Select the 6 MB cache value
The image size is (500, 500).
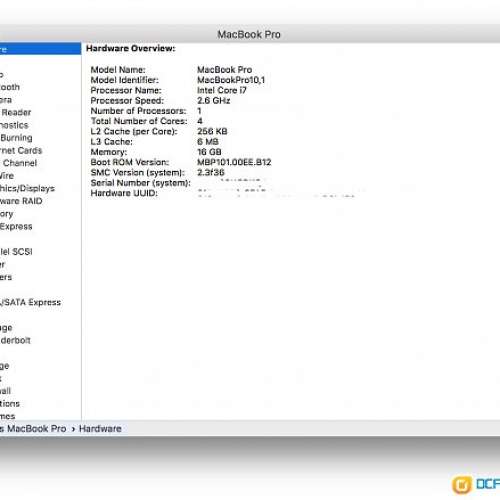tap(208, 142)
